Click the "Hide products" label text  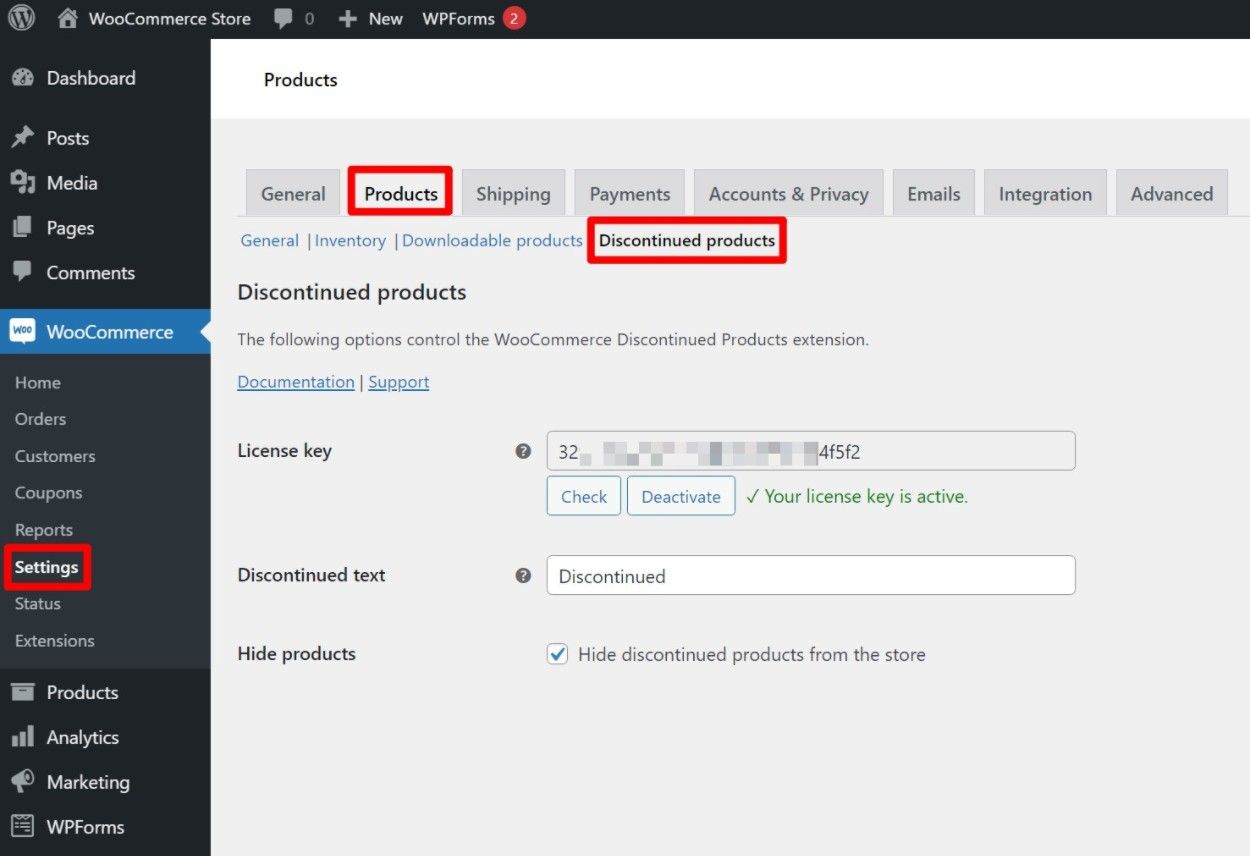296,654
